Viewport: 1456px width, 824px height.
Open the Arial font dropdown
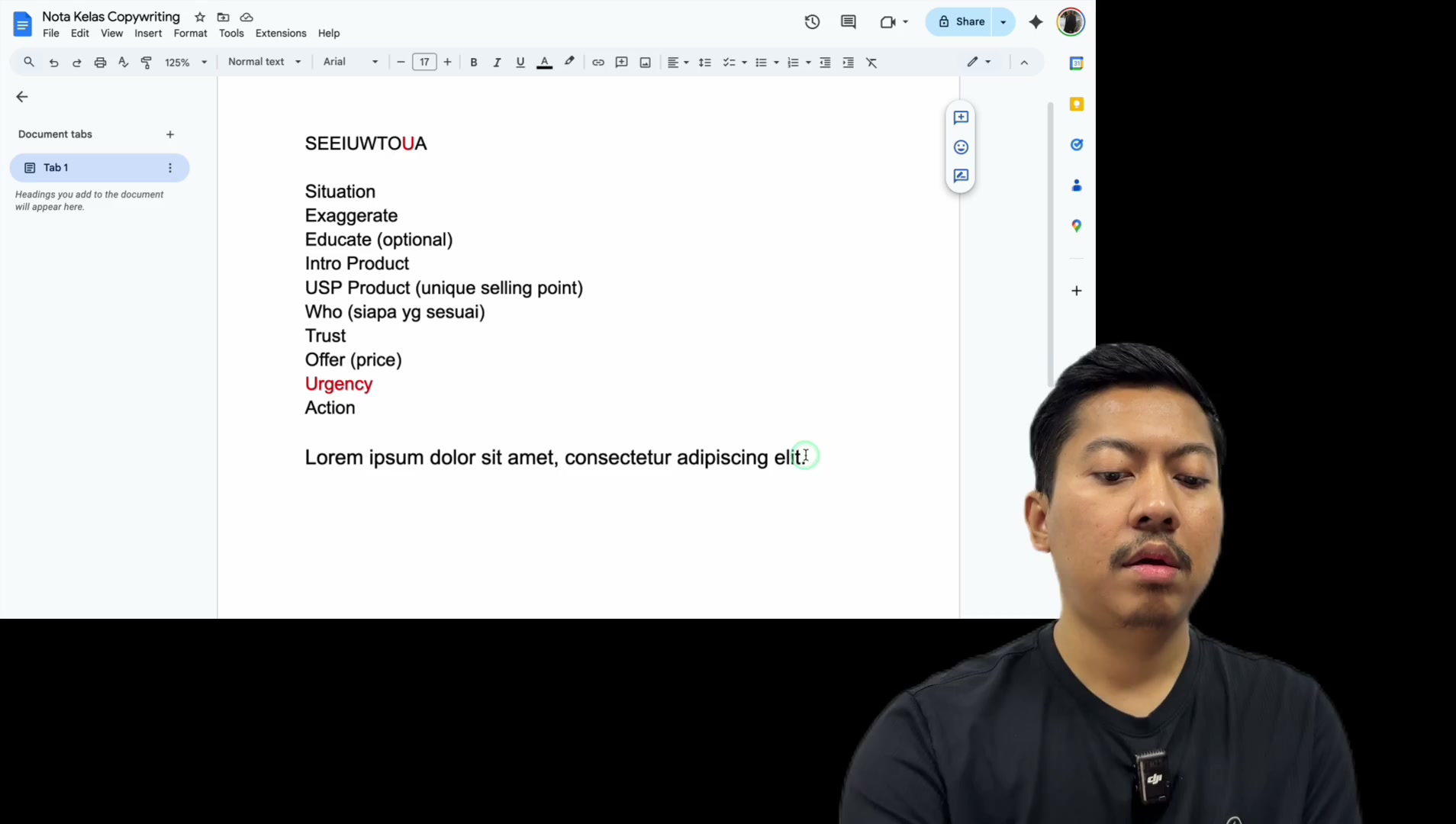click(x=351, y=62)
